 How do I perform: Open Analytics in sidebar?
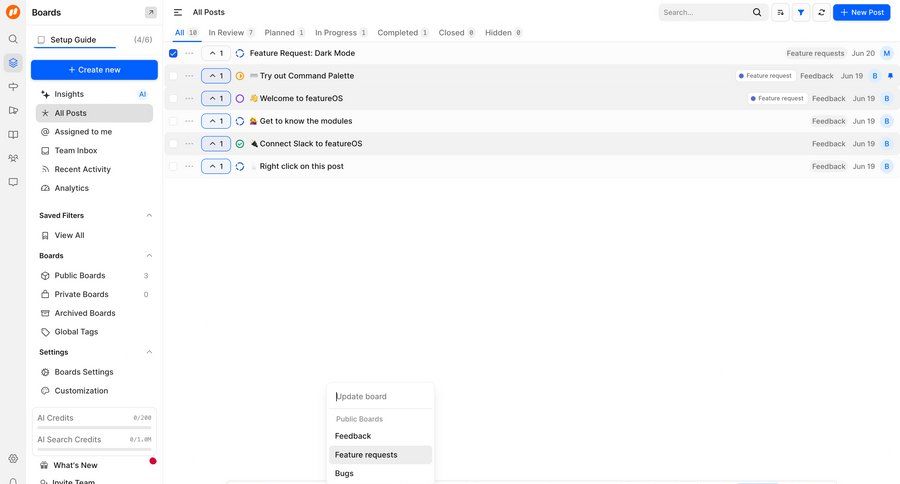[95, 188]
